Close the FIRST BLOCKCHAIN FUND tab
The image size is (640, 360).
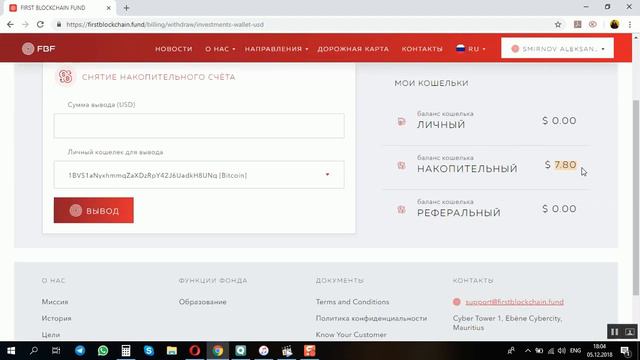pos(109,8)
